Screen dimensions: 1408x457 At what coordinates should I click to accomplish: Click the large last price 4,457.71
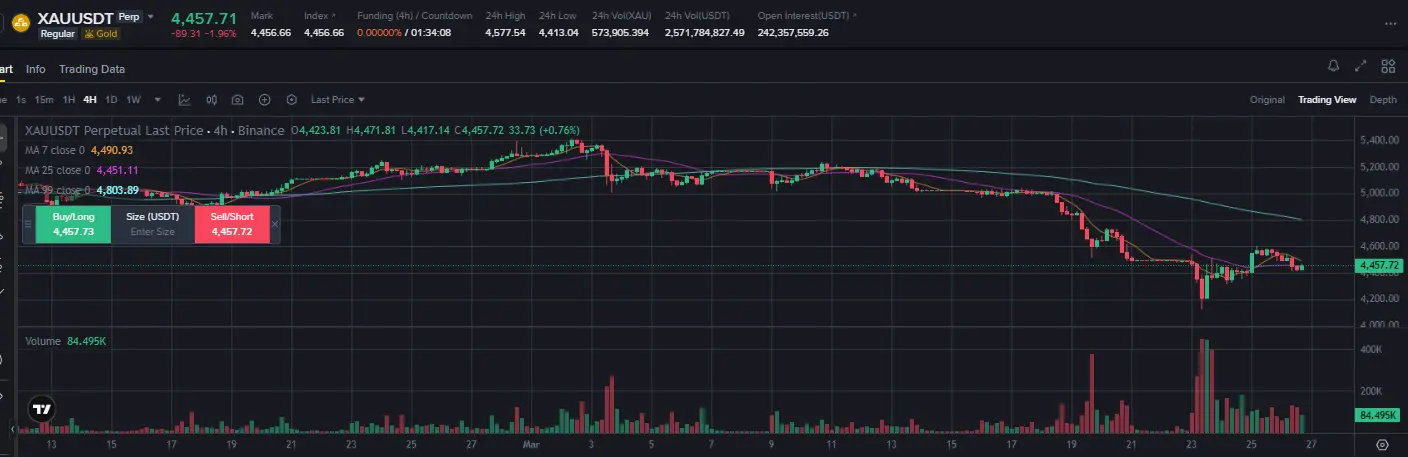pos(204,18)
